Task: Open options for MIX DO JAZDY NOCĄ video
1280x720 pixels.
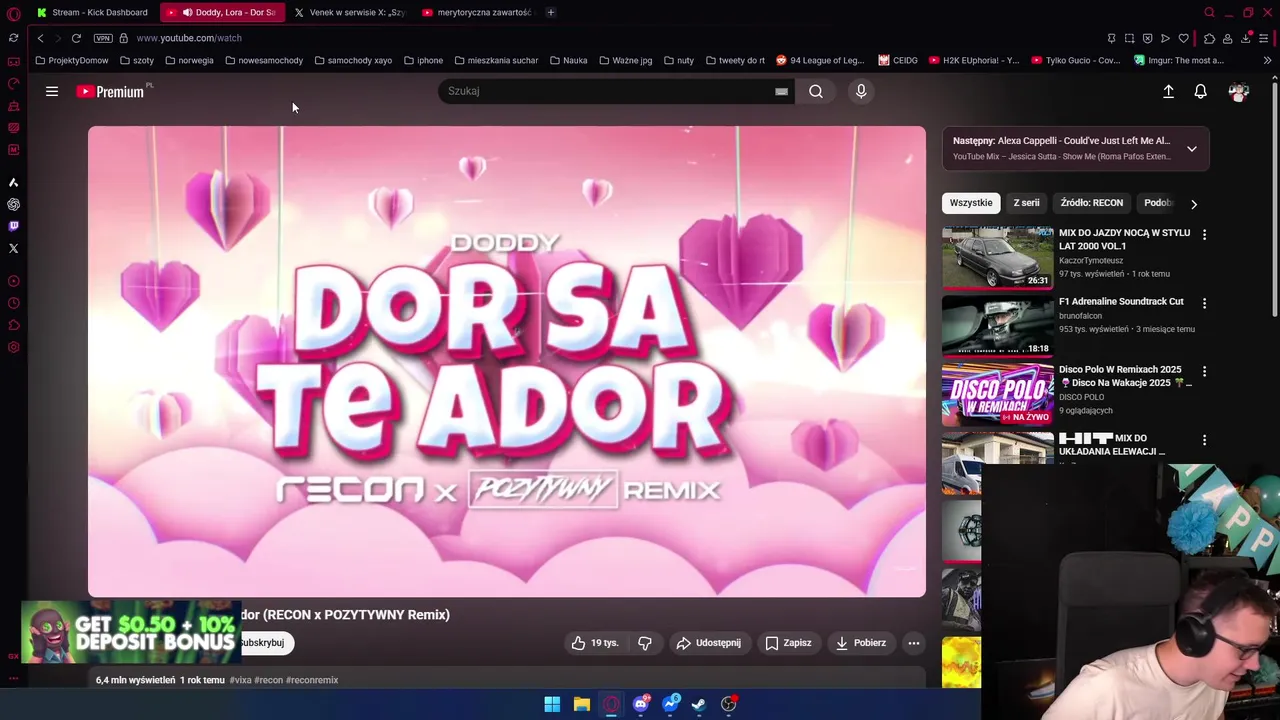Action: (x=1204, y=234)
